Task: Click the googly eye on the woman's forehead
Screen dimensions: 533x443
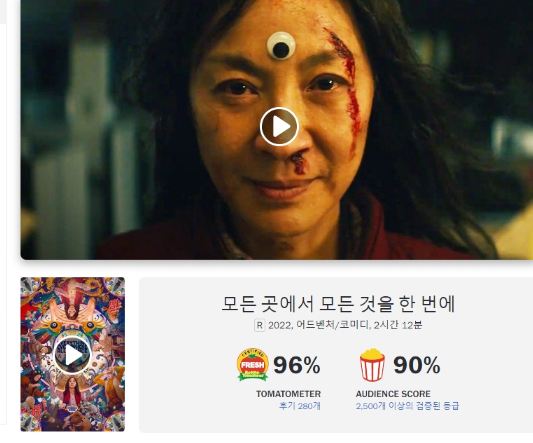Action: (x=281, y=46)
